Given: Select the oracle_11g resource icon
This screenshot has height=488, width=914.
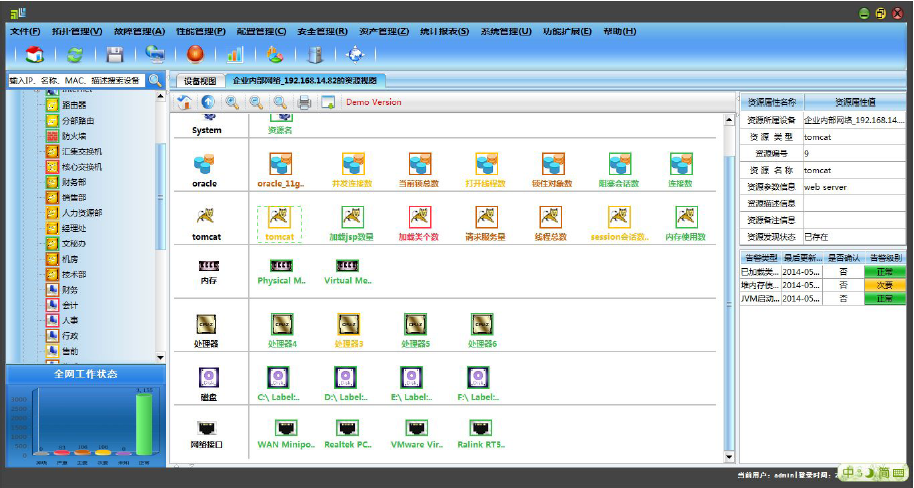Looking at the screenshot, I should tap(280, 164).
